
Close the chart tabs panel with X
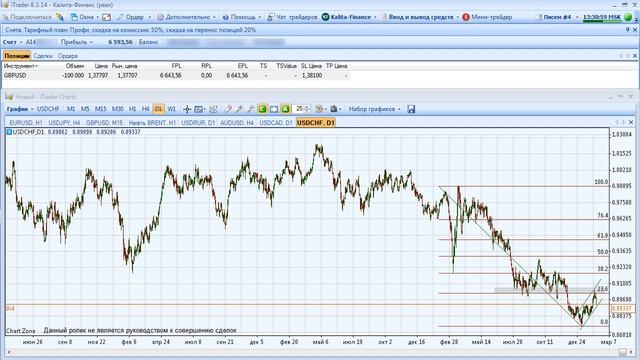(631, 122)
